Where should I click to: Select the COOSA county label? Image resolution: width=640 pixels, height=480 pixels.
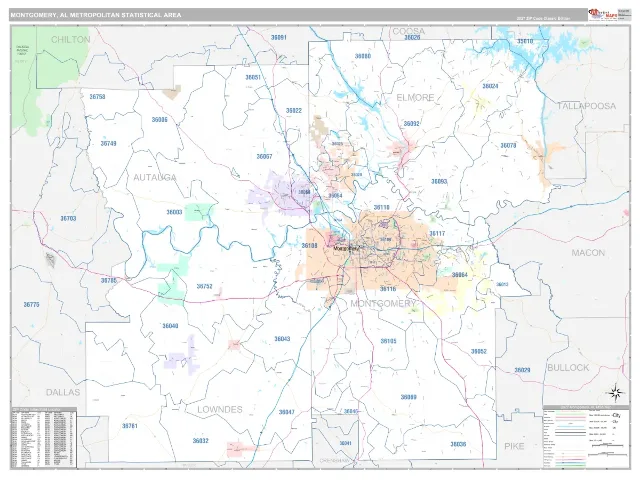[x=409, y=31]
